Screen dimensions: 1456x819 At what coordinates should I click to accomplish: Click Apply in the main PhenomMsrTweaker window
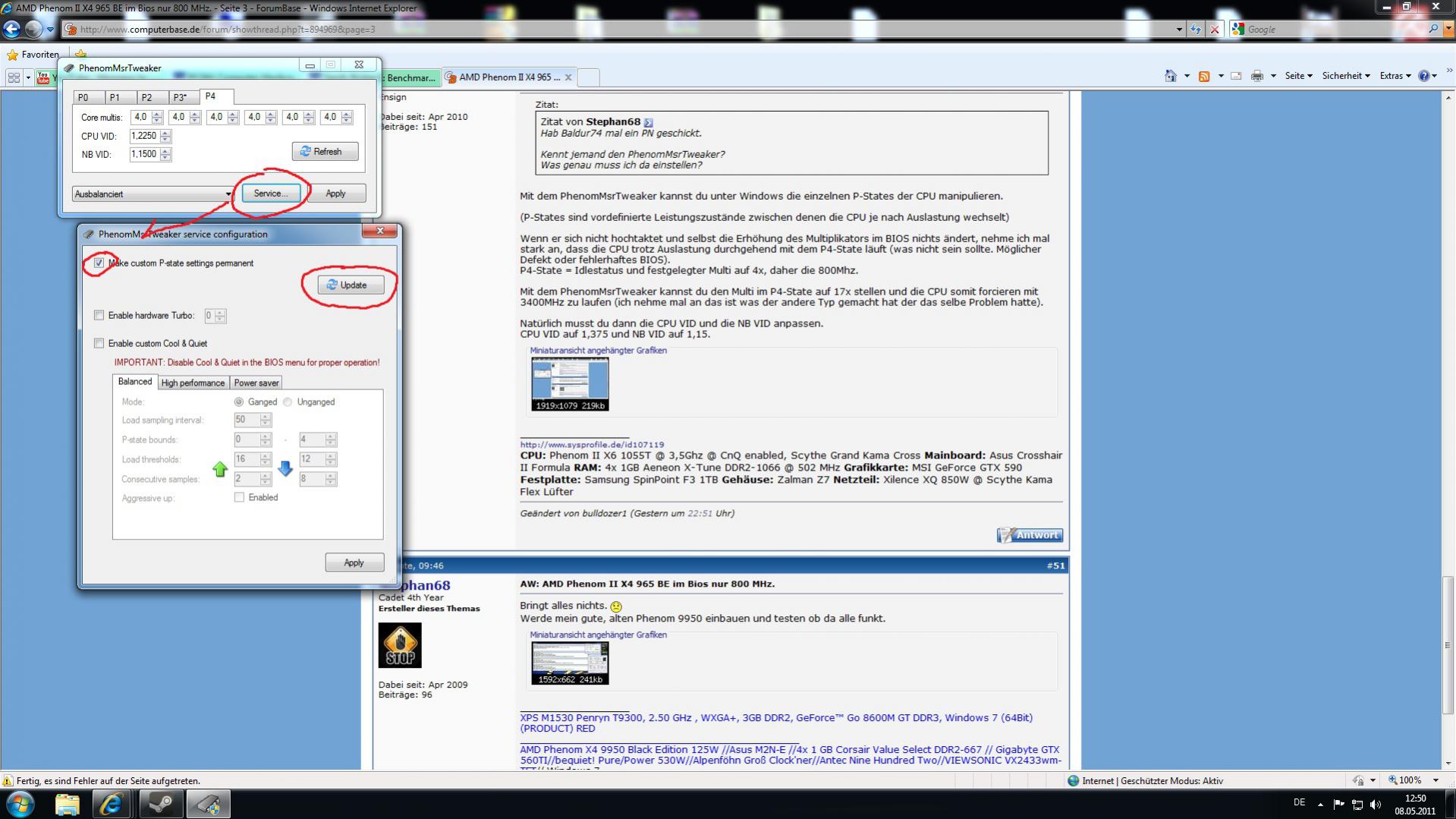[x=335, y=194]
